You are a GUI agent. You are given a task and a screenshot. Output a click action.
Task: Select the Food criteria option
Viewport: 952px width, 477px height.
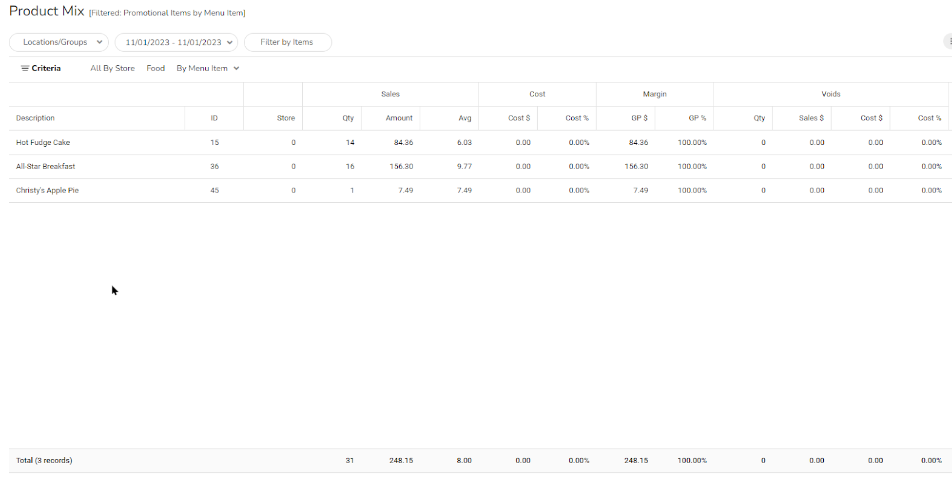[155, 68]
